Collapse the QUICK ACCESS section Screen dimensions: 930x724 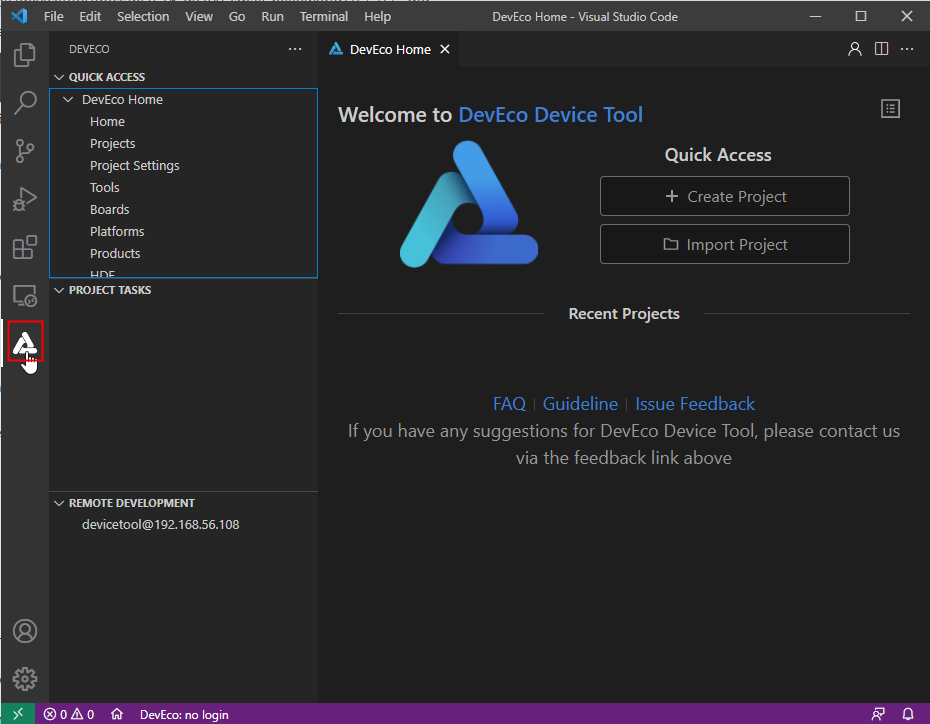pos(59,77)
